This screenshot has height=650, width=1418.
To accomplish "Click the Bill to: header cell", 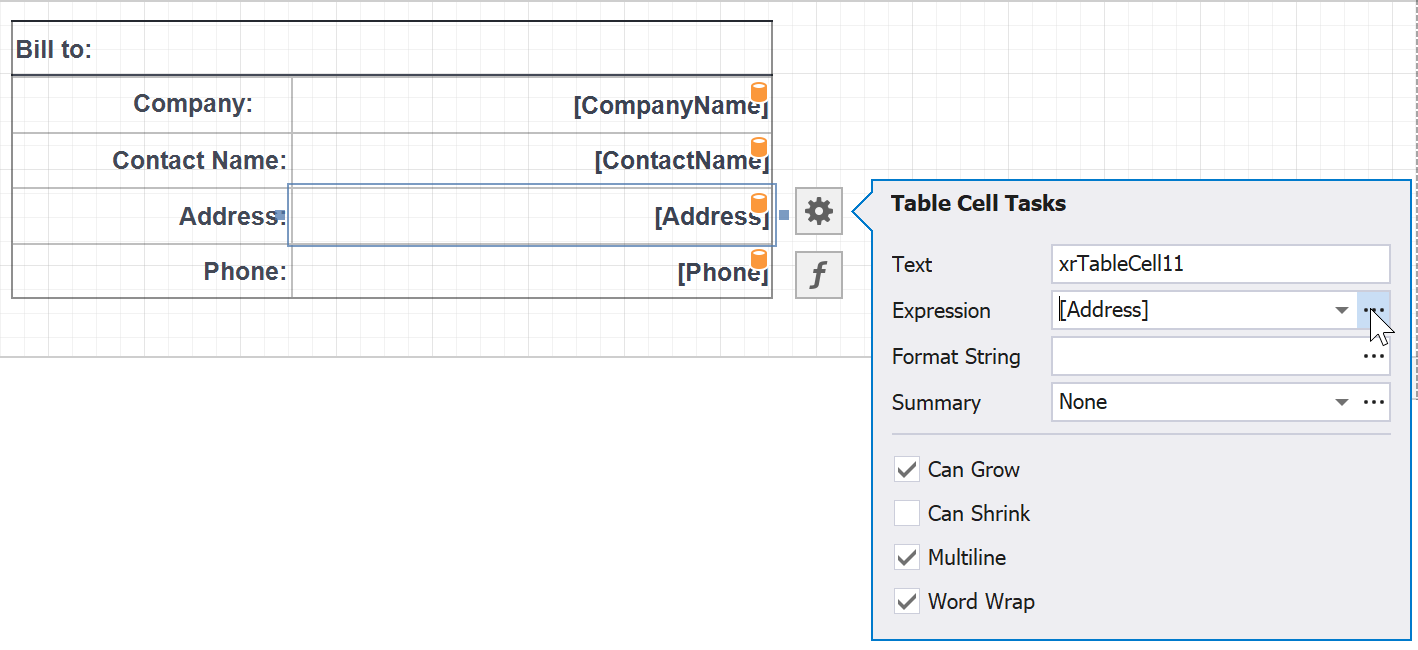I will tap(390, 46).
